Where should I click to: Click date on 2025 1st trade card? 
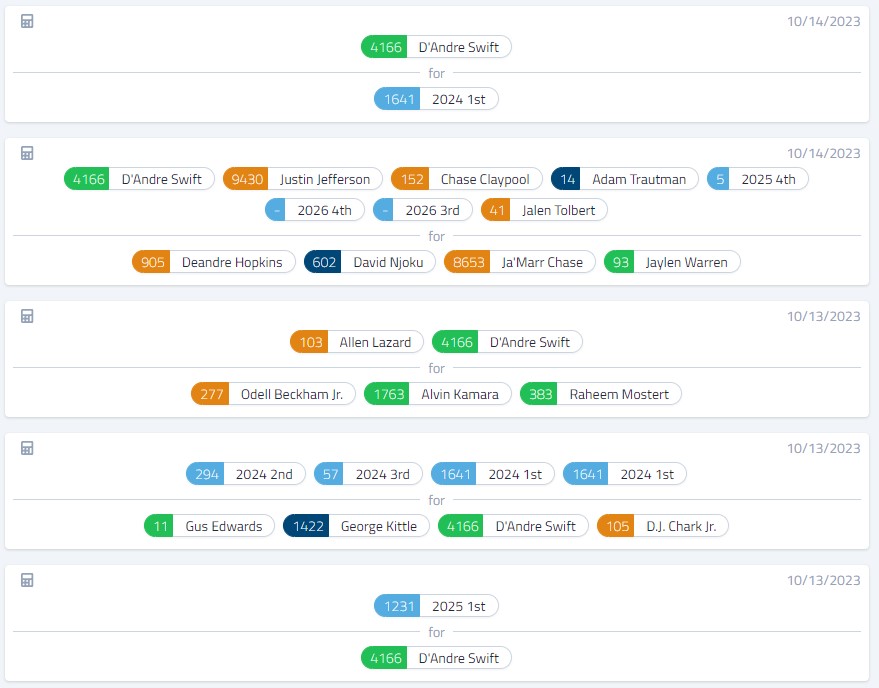(824, 580)
